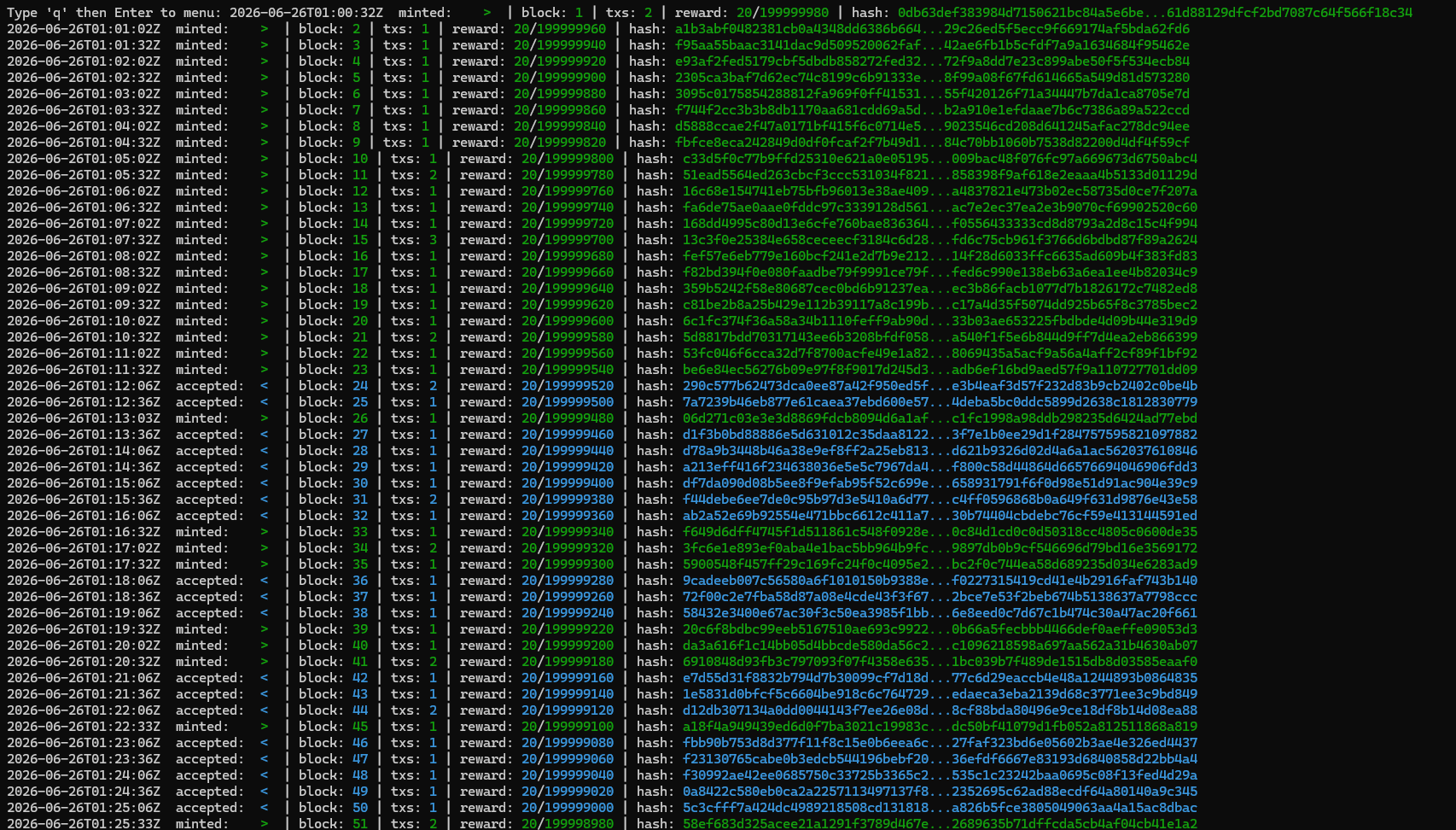Click block number 14
The image size is (1456, 830).
point(360,224)
